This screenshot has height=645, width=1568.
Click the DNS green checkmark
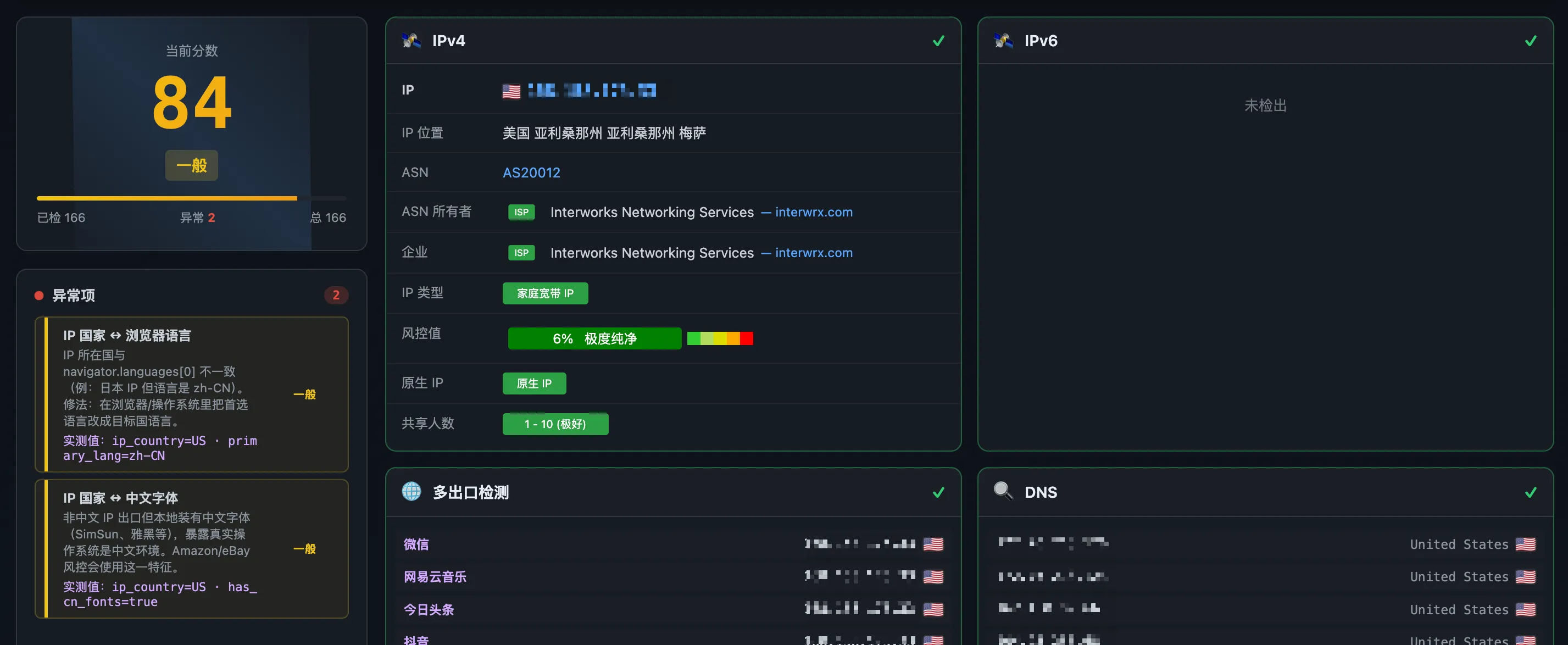(x=1531, y=492)
